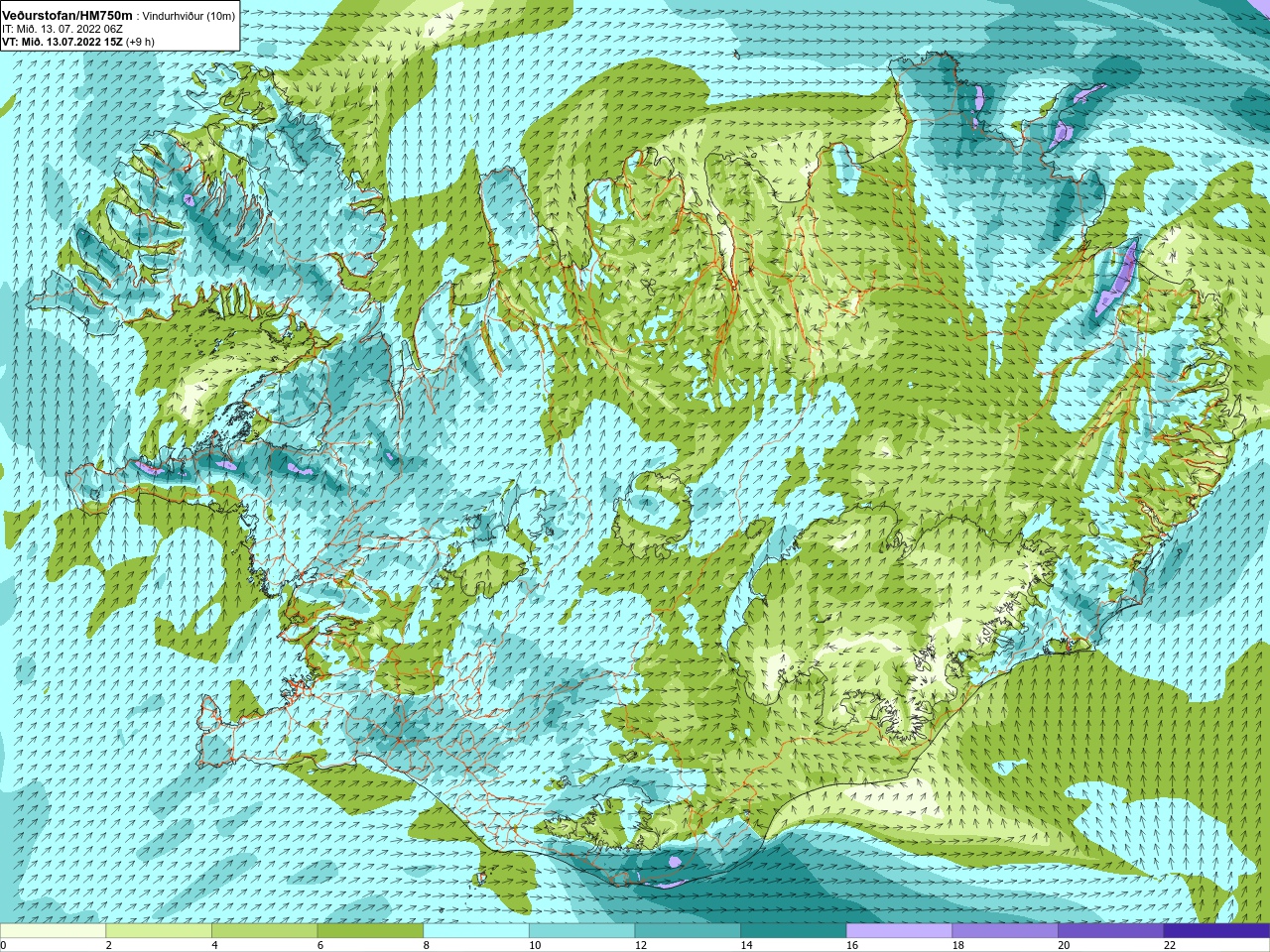The width and height of the screenshot is (1270, 952).
Task: Select the 20–22 violet legend swatch
Action: point(1111,931)
